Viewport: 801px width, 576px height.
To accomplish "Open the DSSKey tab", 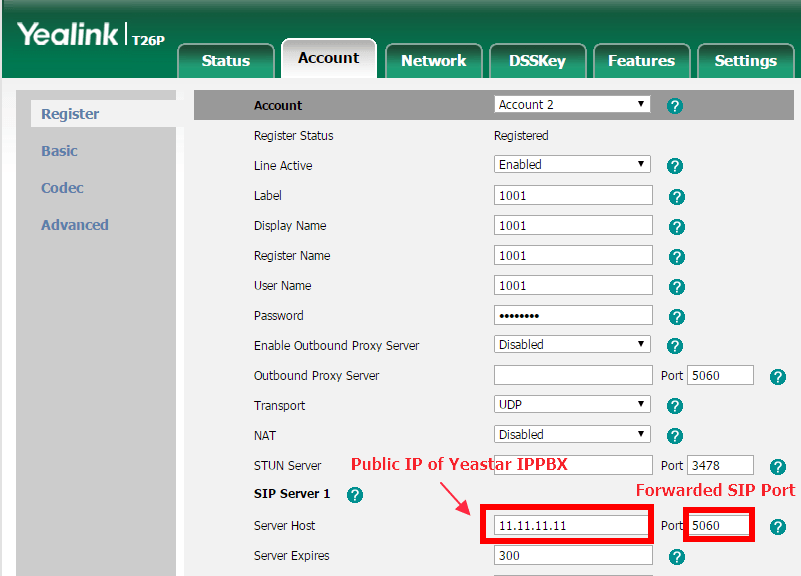I will tap(537, 59).
